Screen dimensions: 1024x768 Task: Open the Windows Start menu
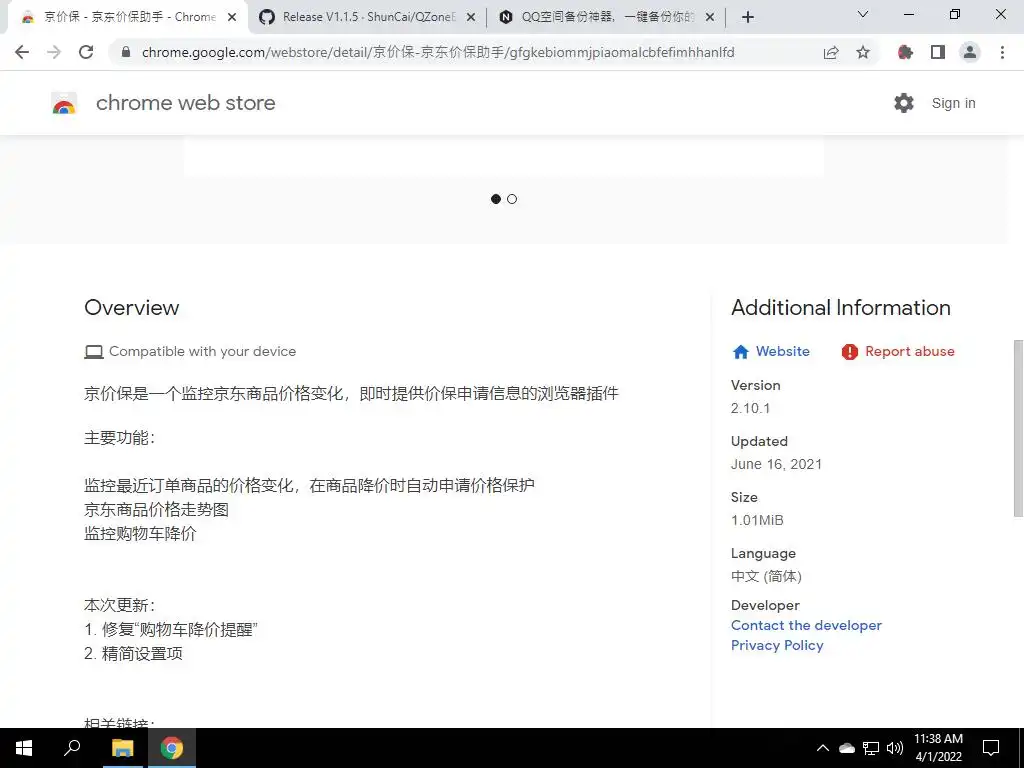24,748
